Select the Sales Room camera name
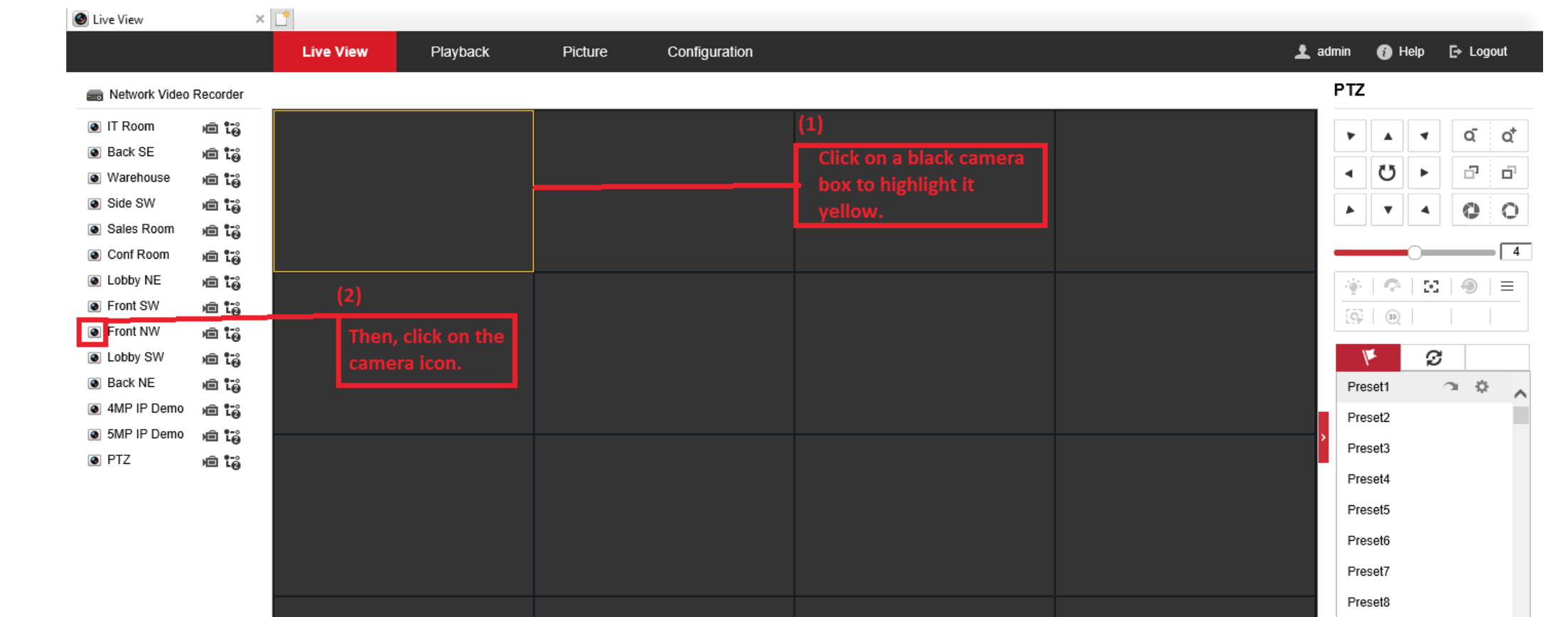The height and width of the screenshot is (617, 1568). 140,229
